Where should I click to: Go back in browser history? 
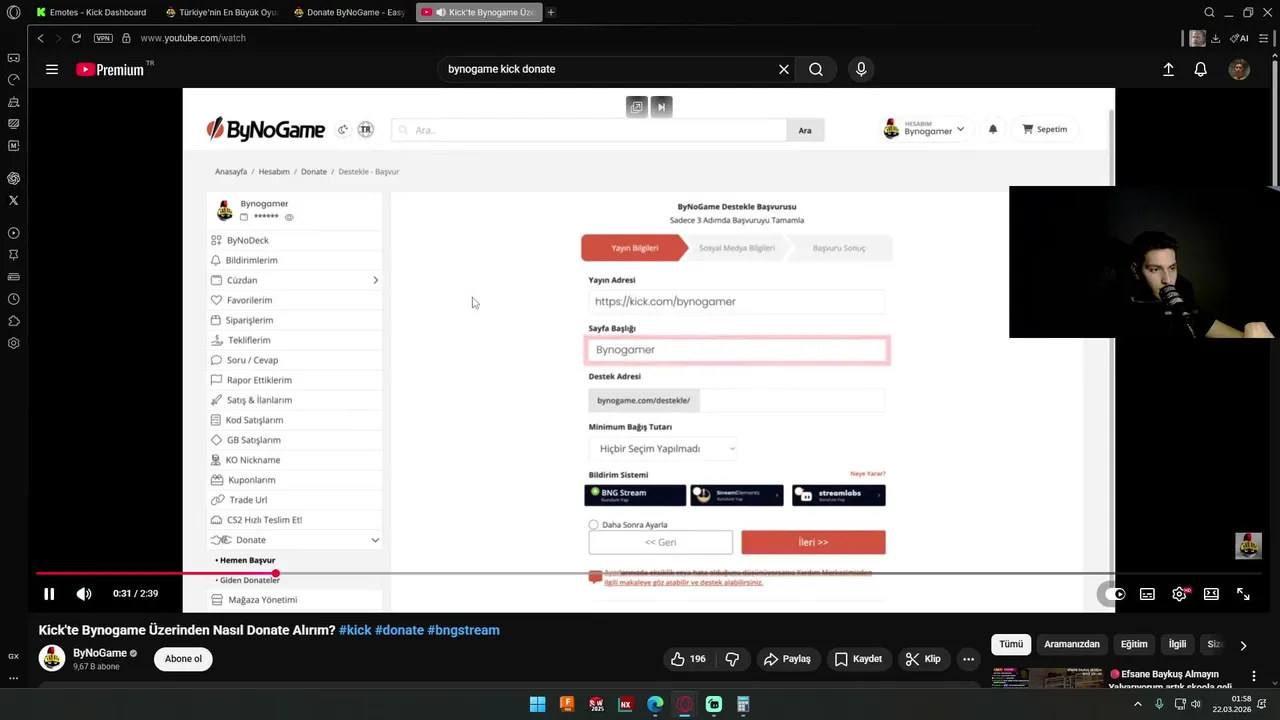point(40,38)
